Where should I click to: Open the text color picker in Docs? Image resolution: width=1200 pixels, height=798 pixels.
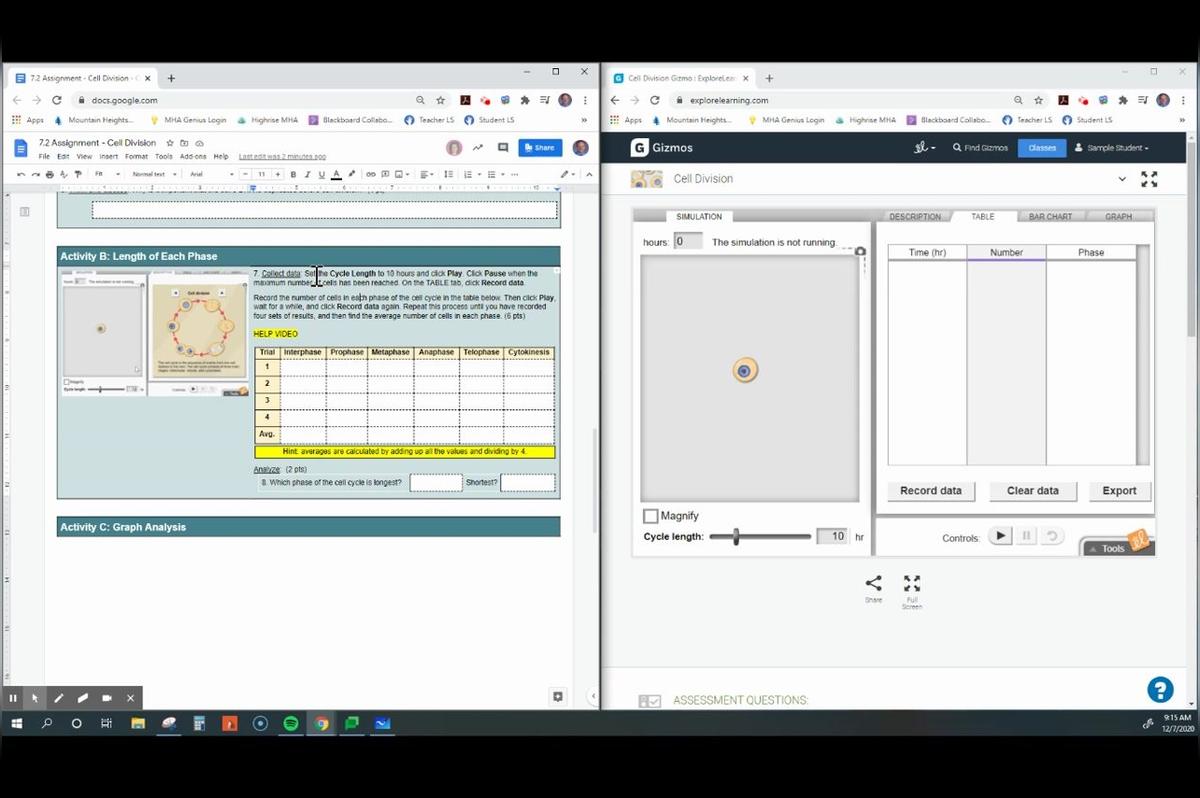337,173
